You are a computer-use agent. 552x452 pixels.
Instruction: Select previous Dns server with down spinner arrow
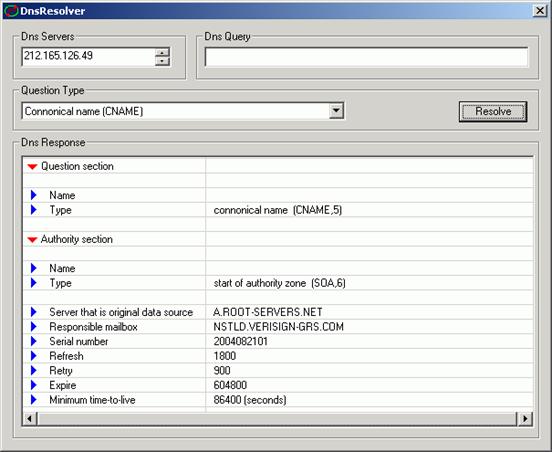pos(162,62)
